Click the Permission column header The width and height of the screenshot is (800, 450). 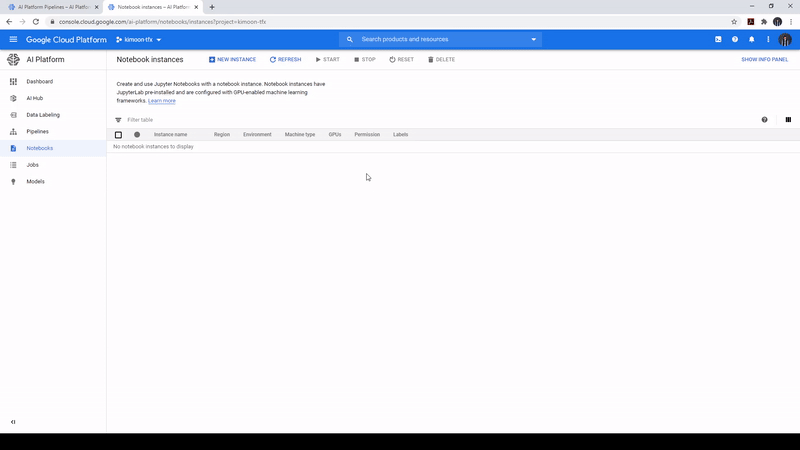[x=367, y=135]
